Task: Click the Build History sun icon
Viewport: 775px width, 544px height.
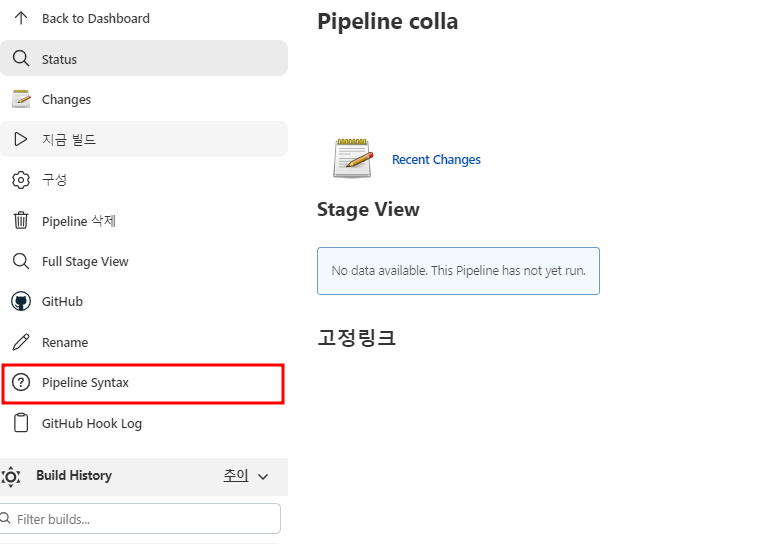Action: [10, 477]
